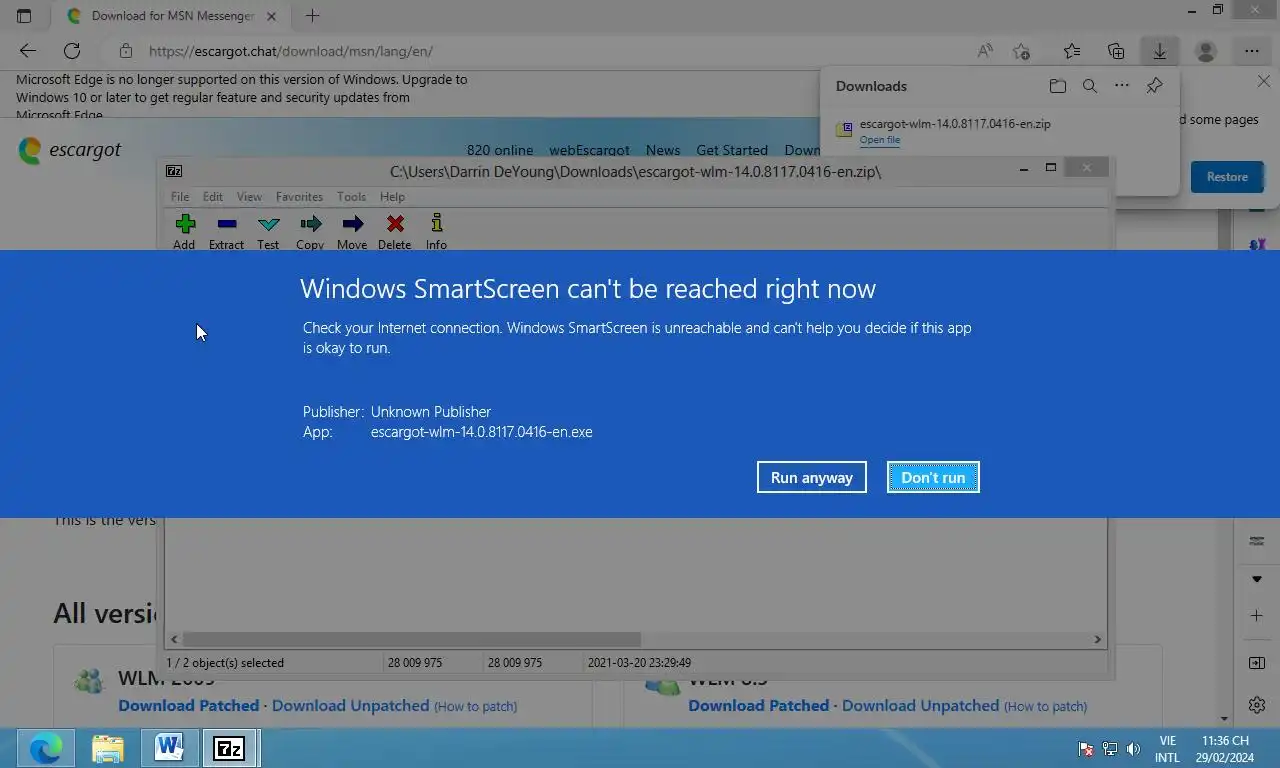The image size is (1280, 768).
Task: Toggle the Downloads toolbar button
Action: [1160, 51]
